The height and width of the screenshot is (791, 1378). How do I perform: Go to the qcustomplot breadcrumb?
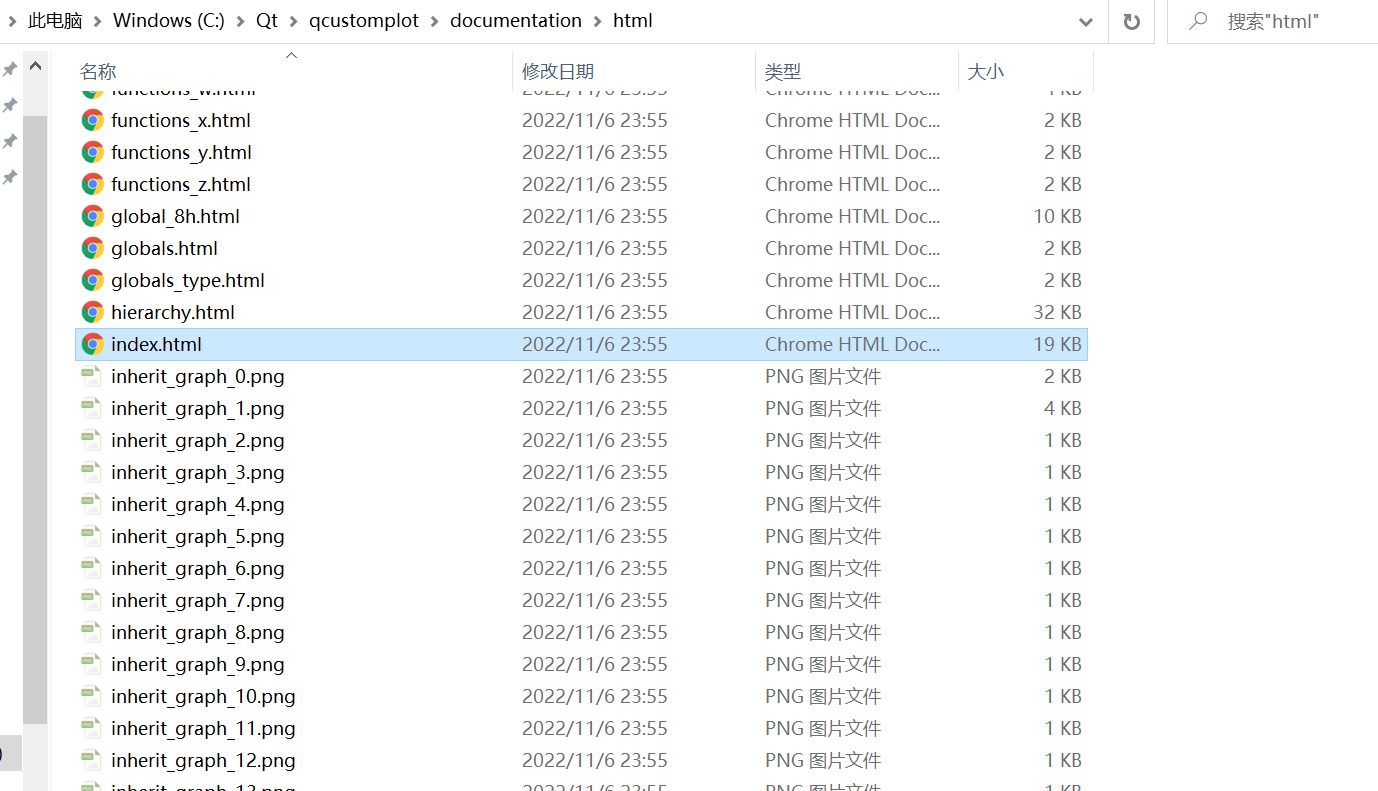coord(364,21)
